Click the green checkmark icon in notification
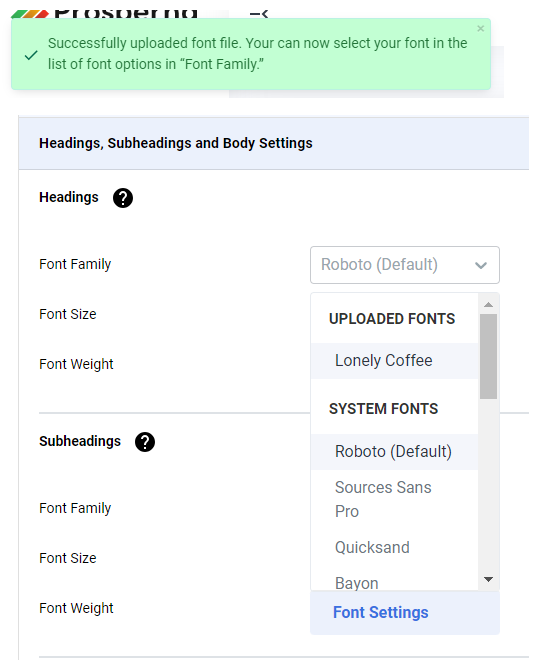Screen dimensions: 551x667 point(31,55)
